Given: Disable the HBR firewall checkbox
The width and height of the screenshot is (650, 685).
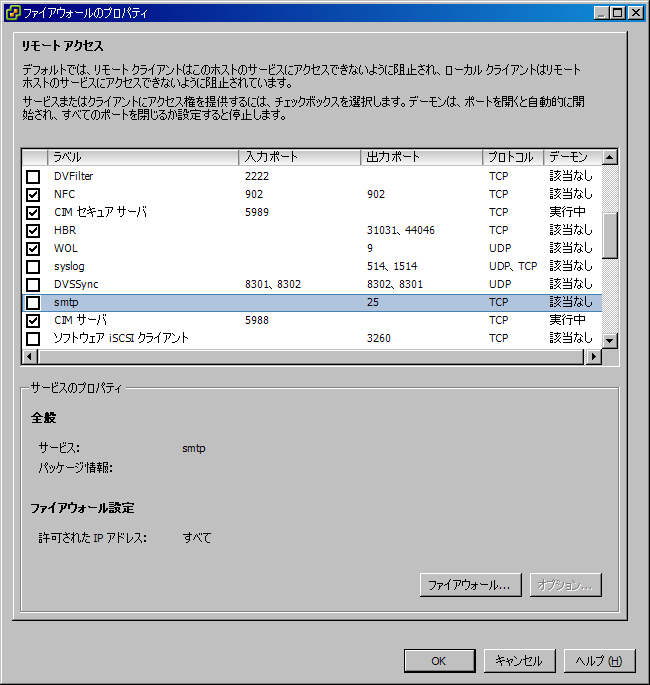Looking at the screenshot, I should (33, 230).
